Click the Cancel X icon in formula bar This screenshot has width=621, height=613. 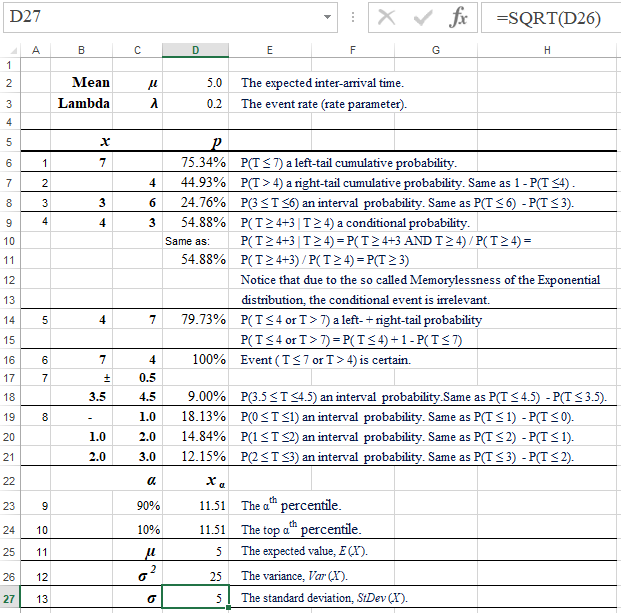click(x=388, y=18)
